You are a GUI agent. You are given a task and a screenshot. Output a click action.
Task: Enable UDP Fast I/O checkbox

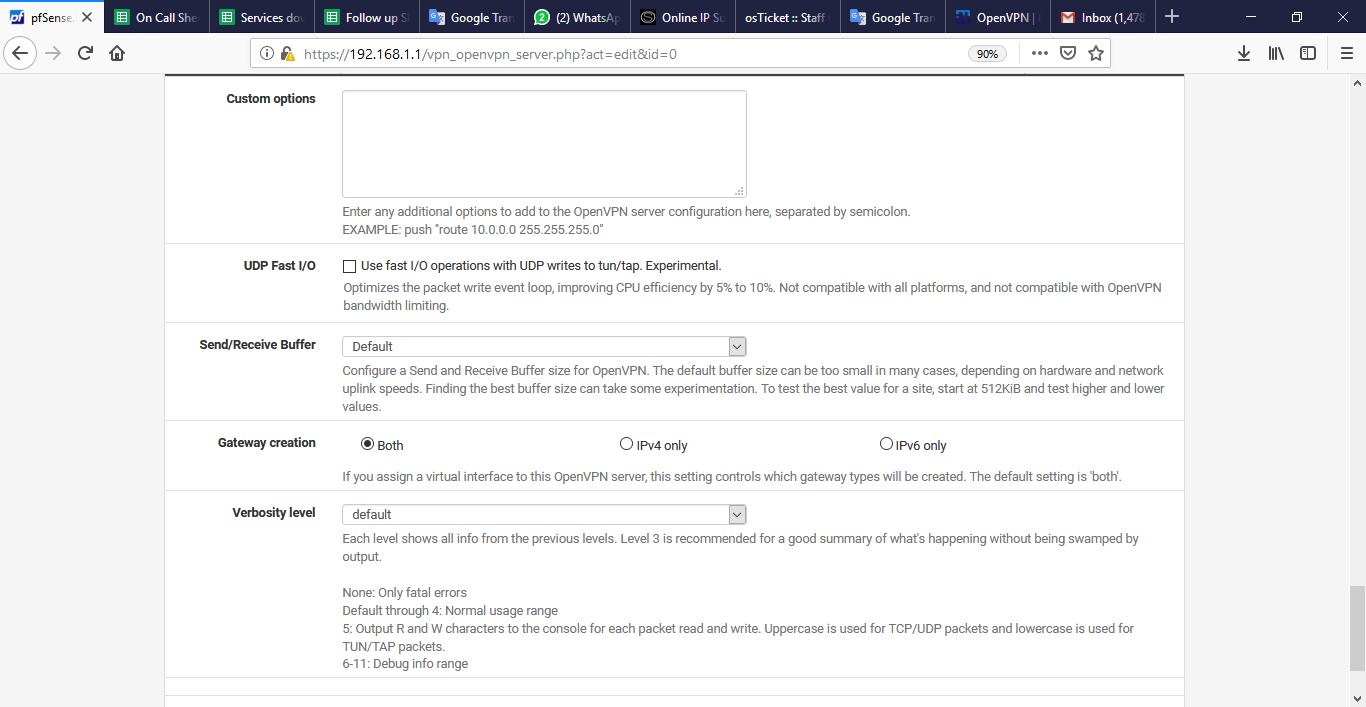click(x=350, y=266)
